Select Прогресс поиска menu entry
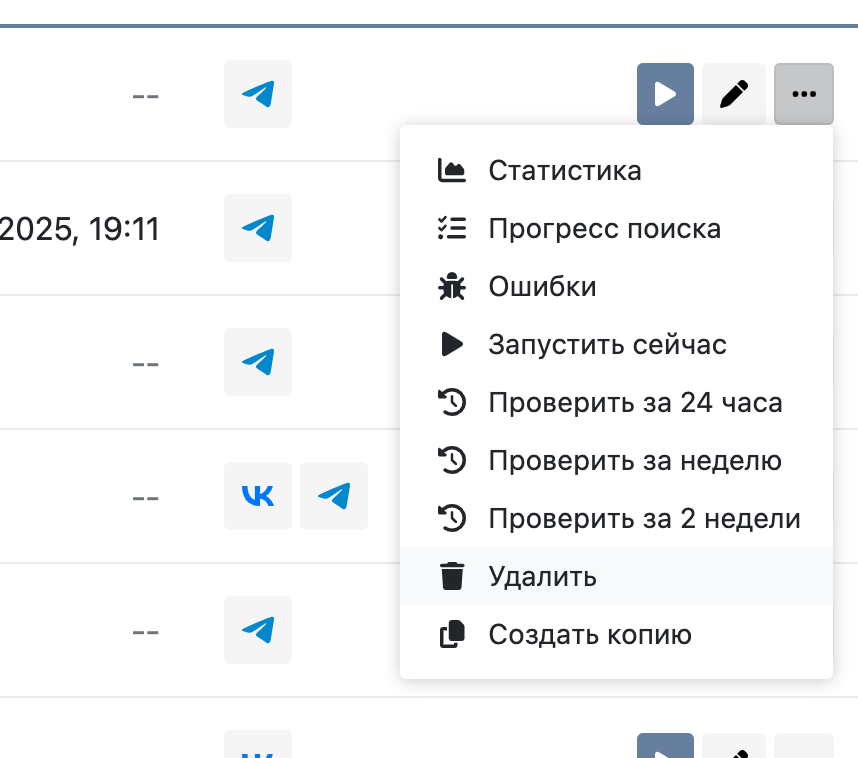Image resolution: width=858 pixels, height=758 pixels. (604, 228)
